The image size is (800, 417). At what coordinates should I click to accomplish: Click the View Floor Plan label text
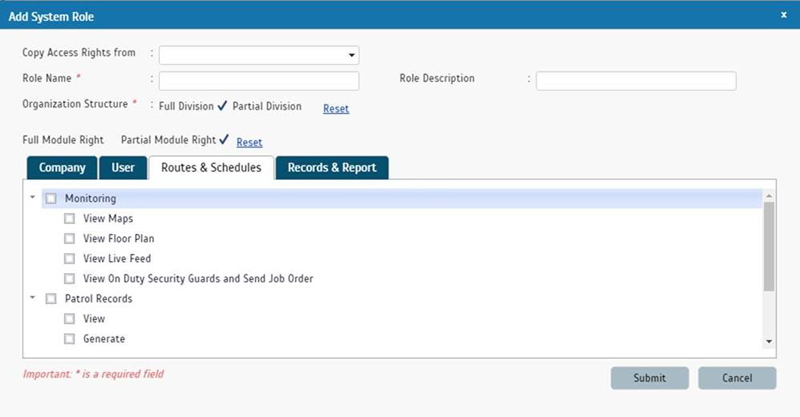pyautogui.click(x=119, y=238)
